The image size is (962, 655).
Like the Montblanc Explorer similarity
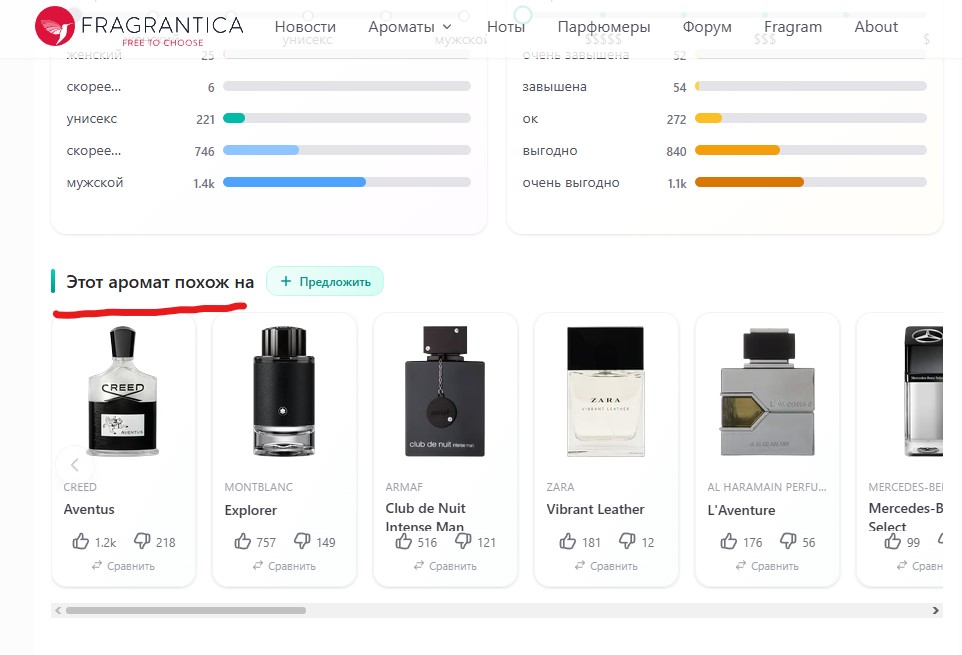click(x=242, y=542)
